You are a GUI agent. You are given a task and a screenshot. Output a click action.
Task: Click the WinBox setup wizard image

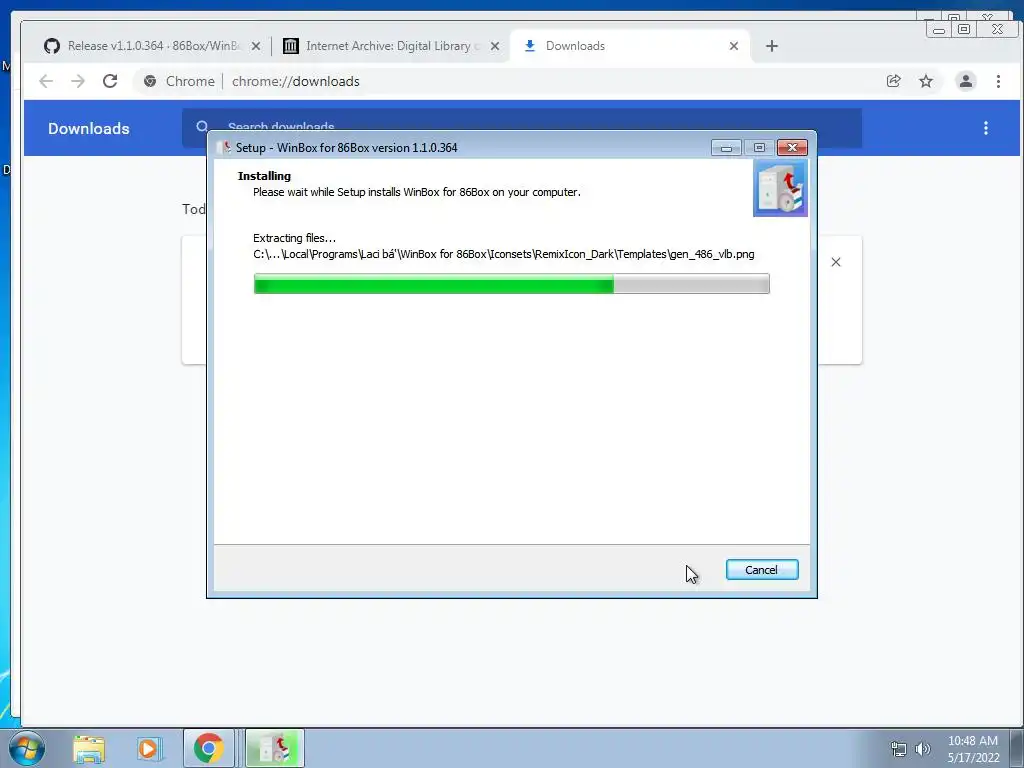780,188
